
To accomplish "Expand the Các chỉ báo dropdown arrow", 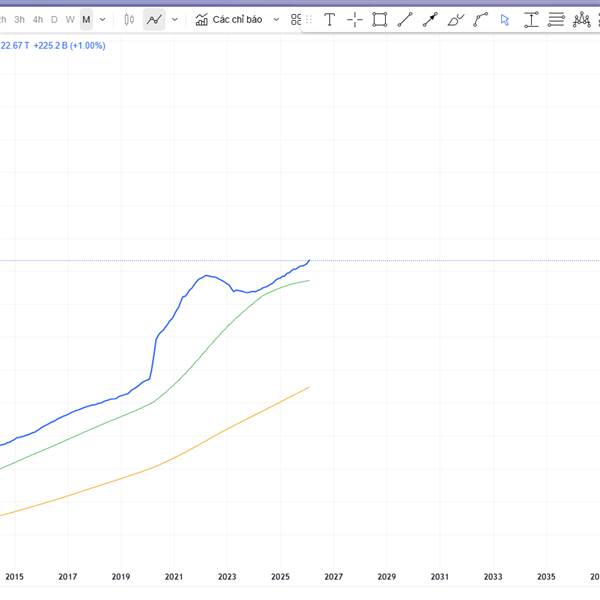I will point(276,19).
